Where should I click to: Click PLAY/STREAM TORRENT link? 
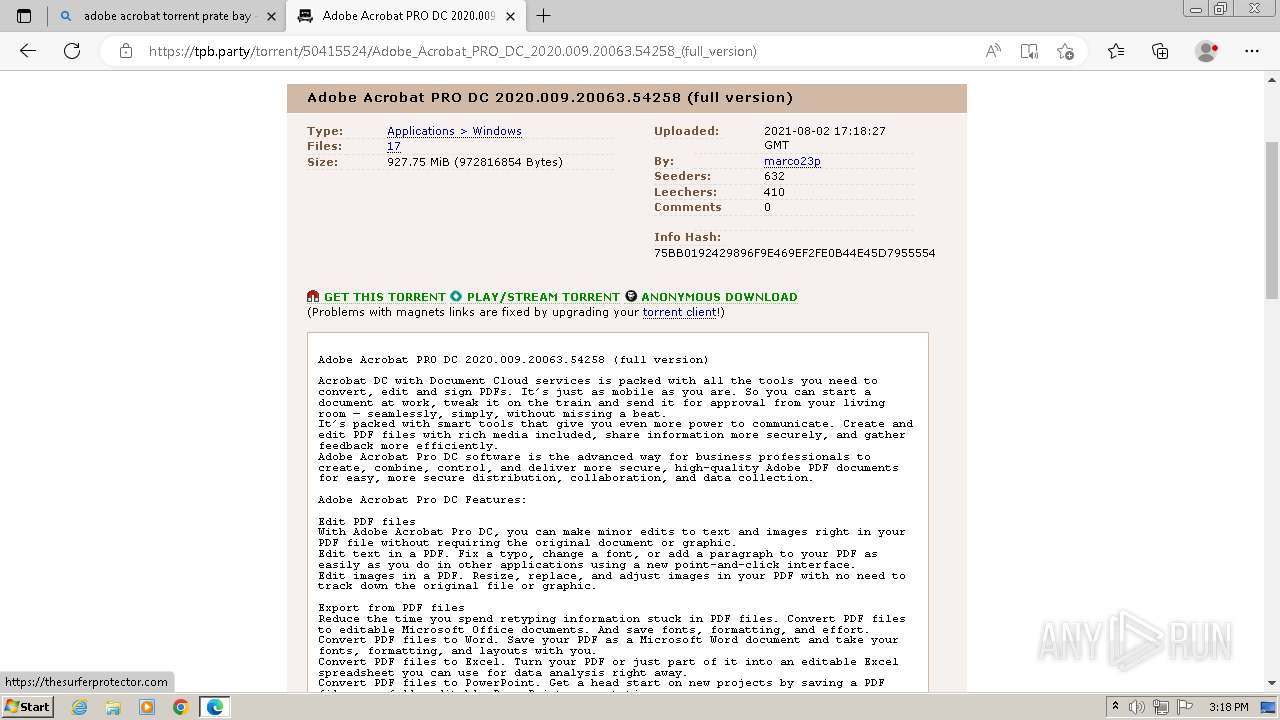[x=543, y=297]
